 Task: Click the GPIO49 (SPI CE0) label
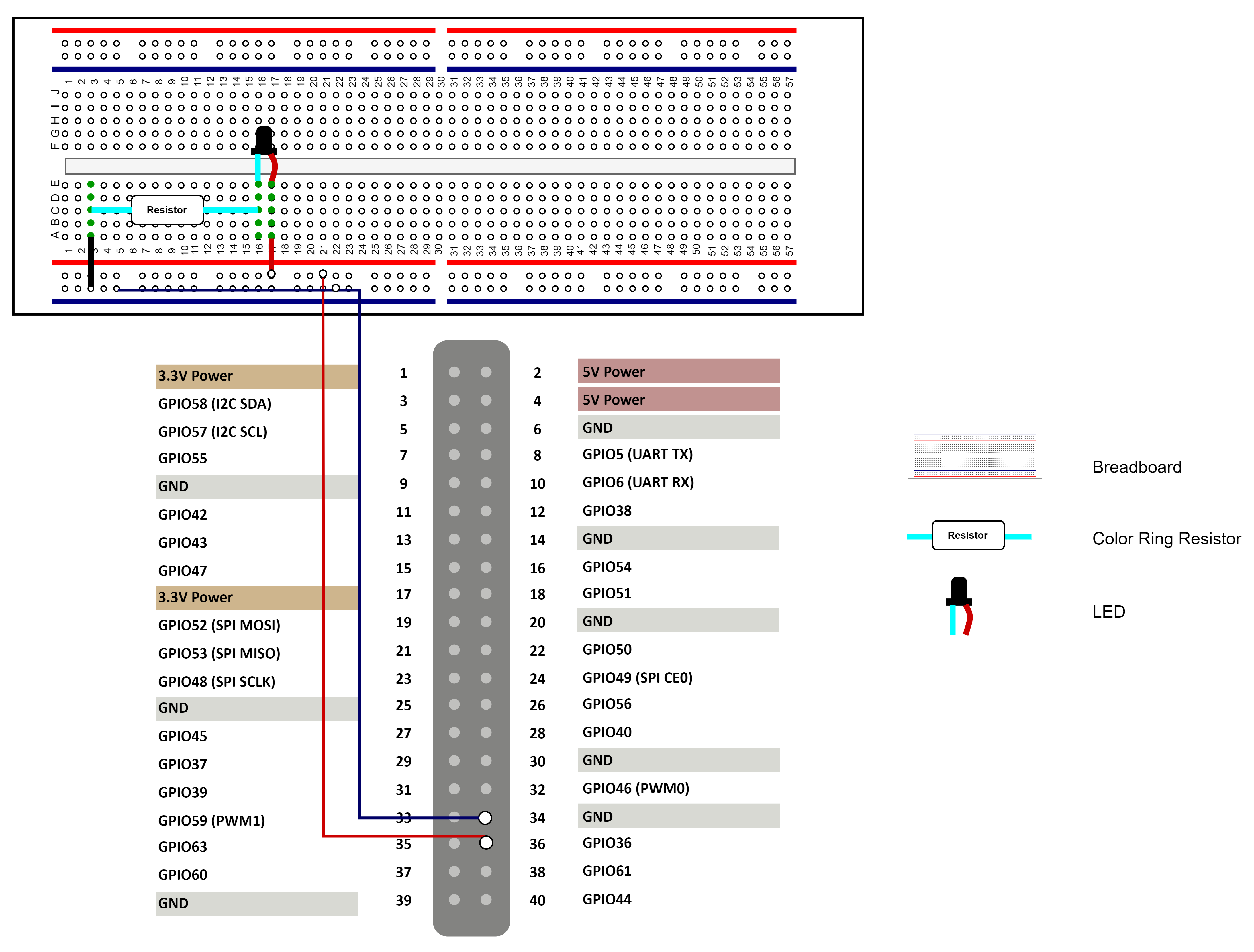click(637, 677)
